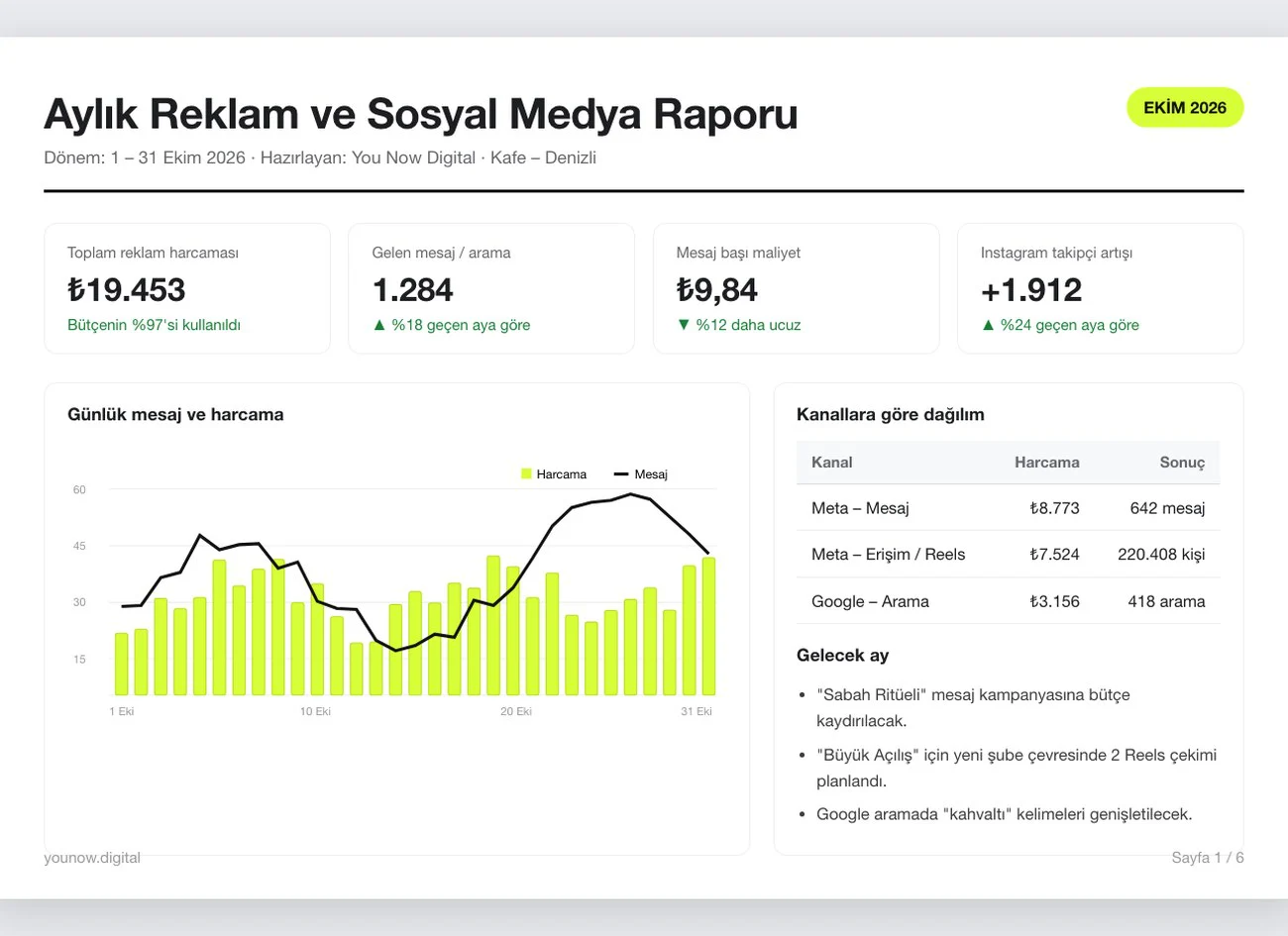This screenshot has width=1288, height=936.
Task: Click the 15 y-axis label
Action: coord(79,659)
